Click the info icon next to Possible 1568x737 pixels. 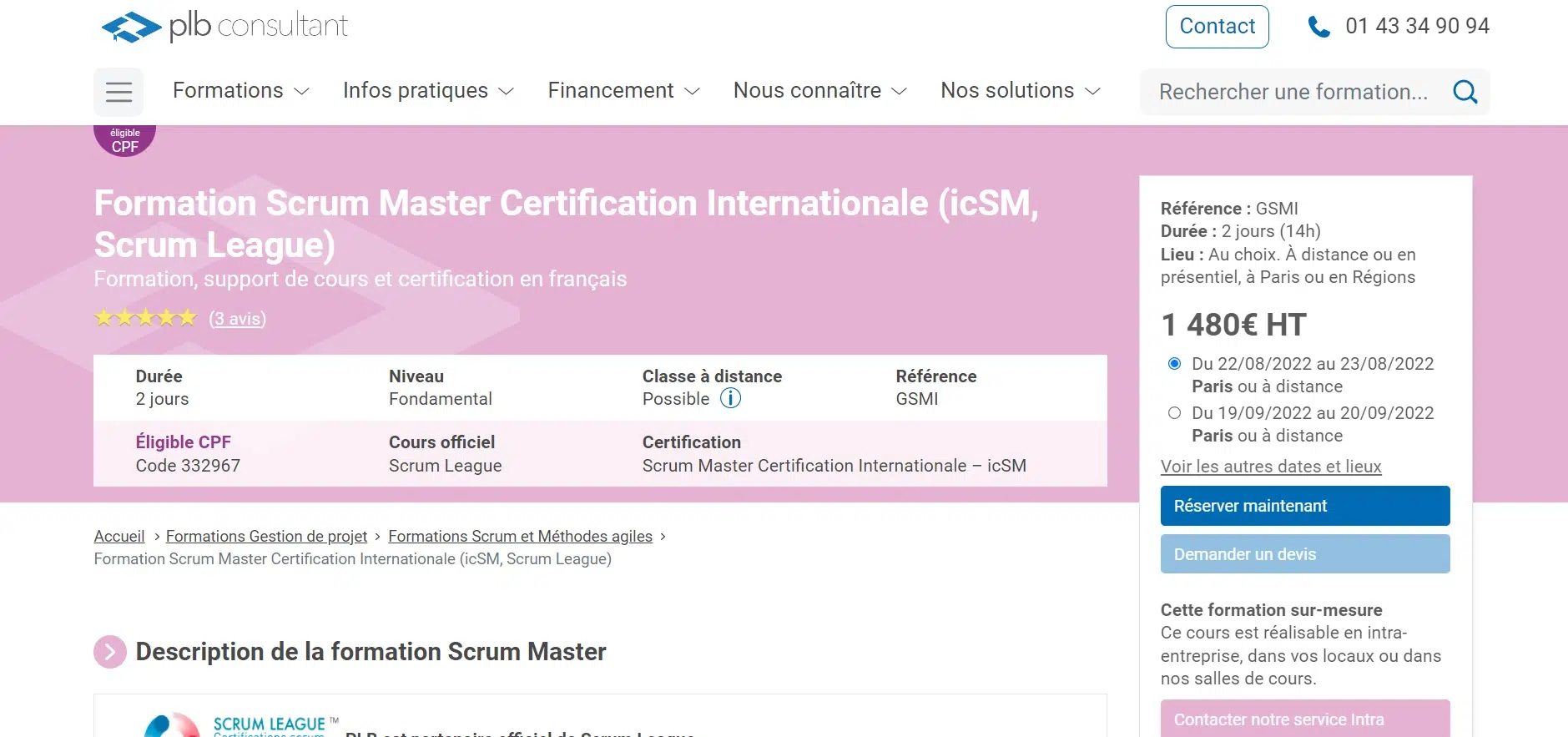pos(730,398)
